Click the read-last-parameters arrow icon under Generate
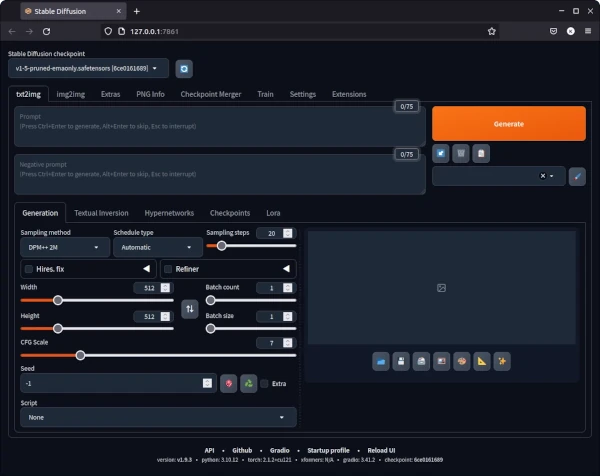600x476 pixels. 441,153
